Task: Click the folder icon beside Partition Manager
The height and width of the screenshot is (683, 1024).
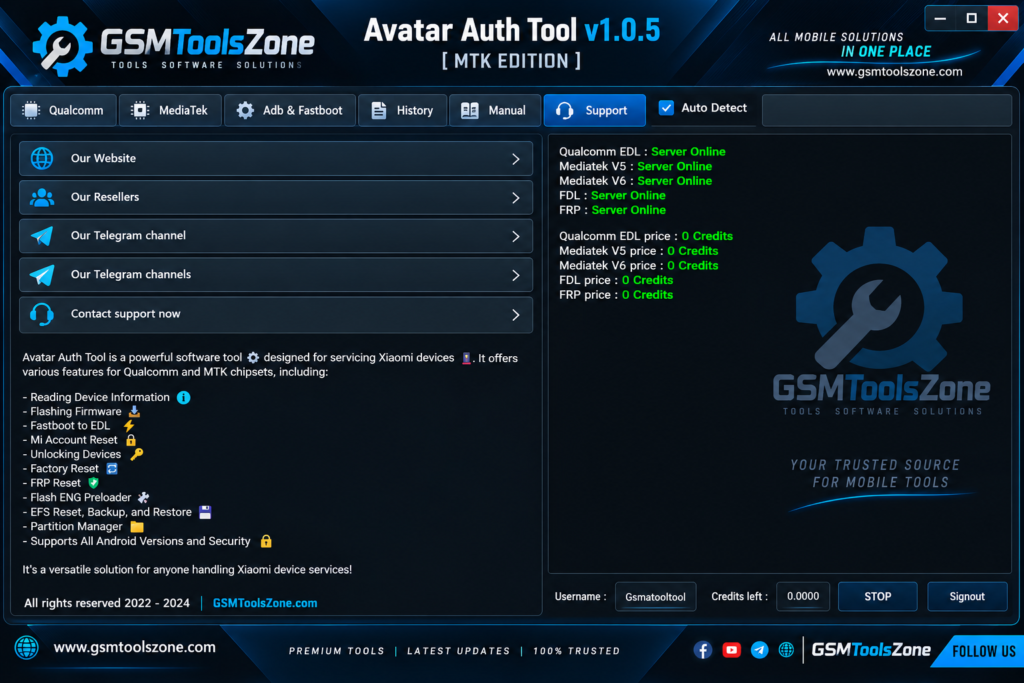Action: click(x=136, y=526)
